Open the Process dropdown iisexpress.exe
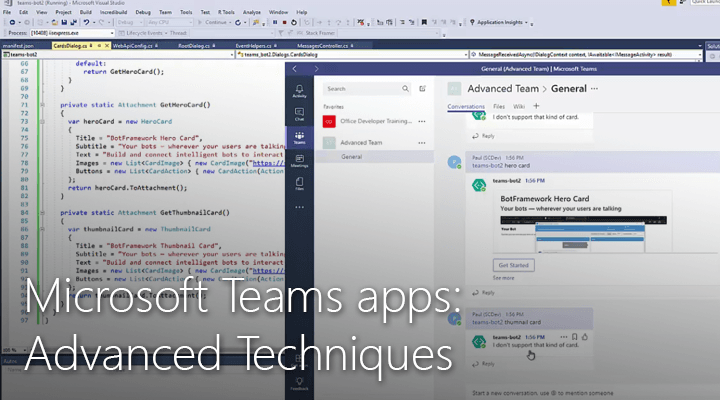Image resolution: width=720 pixels, height=400 pixels. 73,33
